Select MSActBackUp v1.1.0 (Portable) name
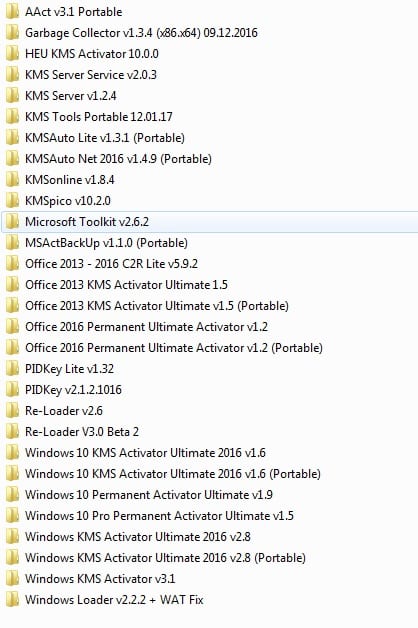 pyautogui.click(x=107, y=242)
